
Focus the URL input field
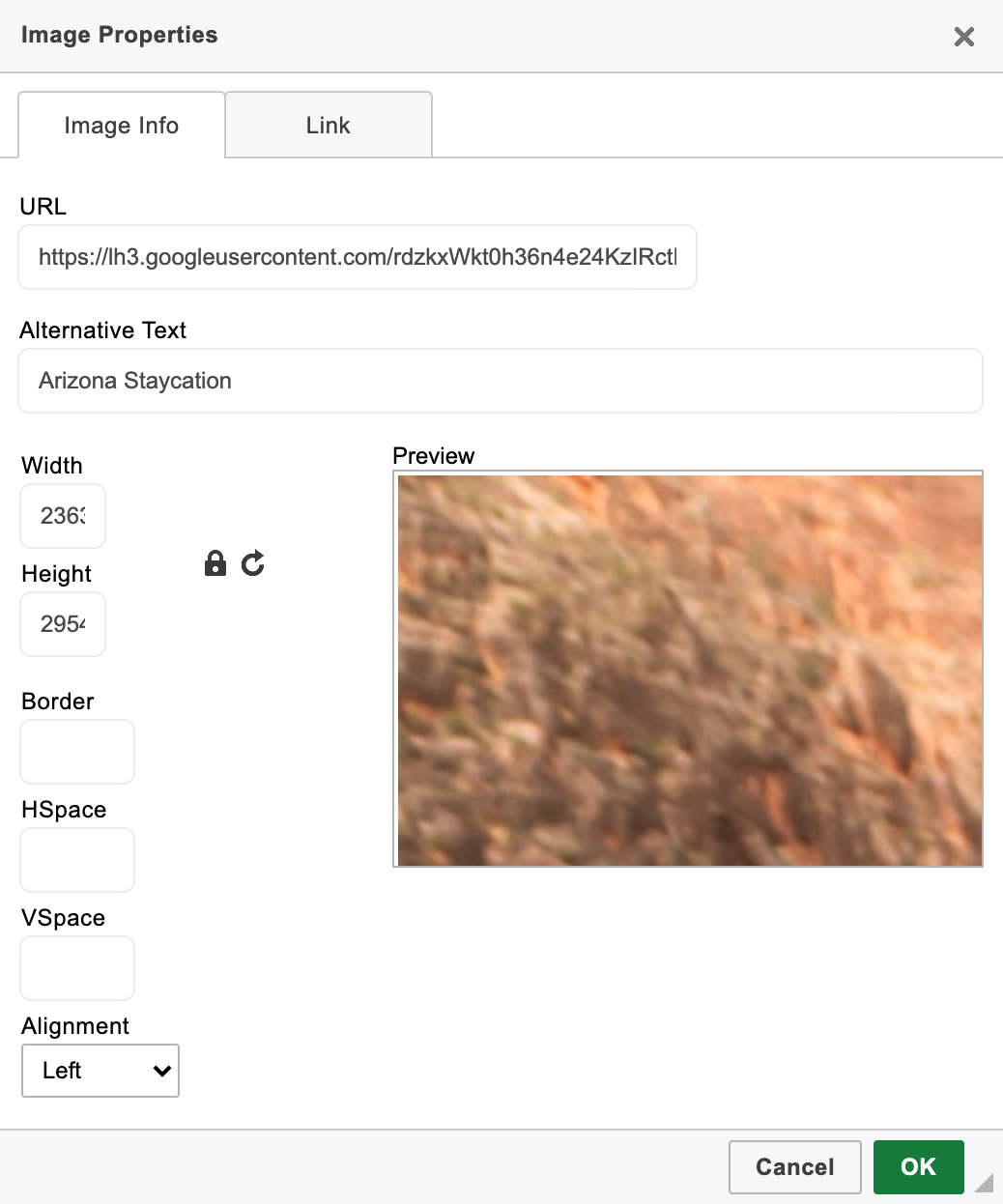pyautogui.click(x=358, y=257)
